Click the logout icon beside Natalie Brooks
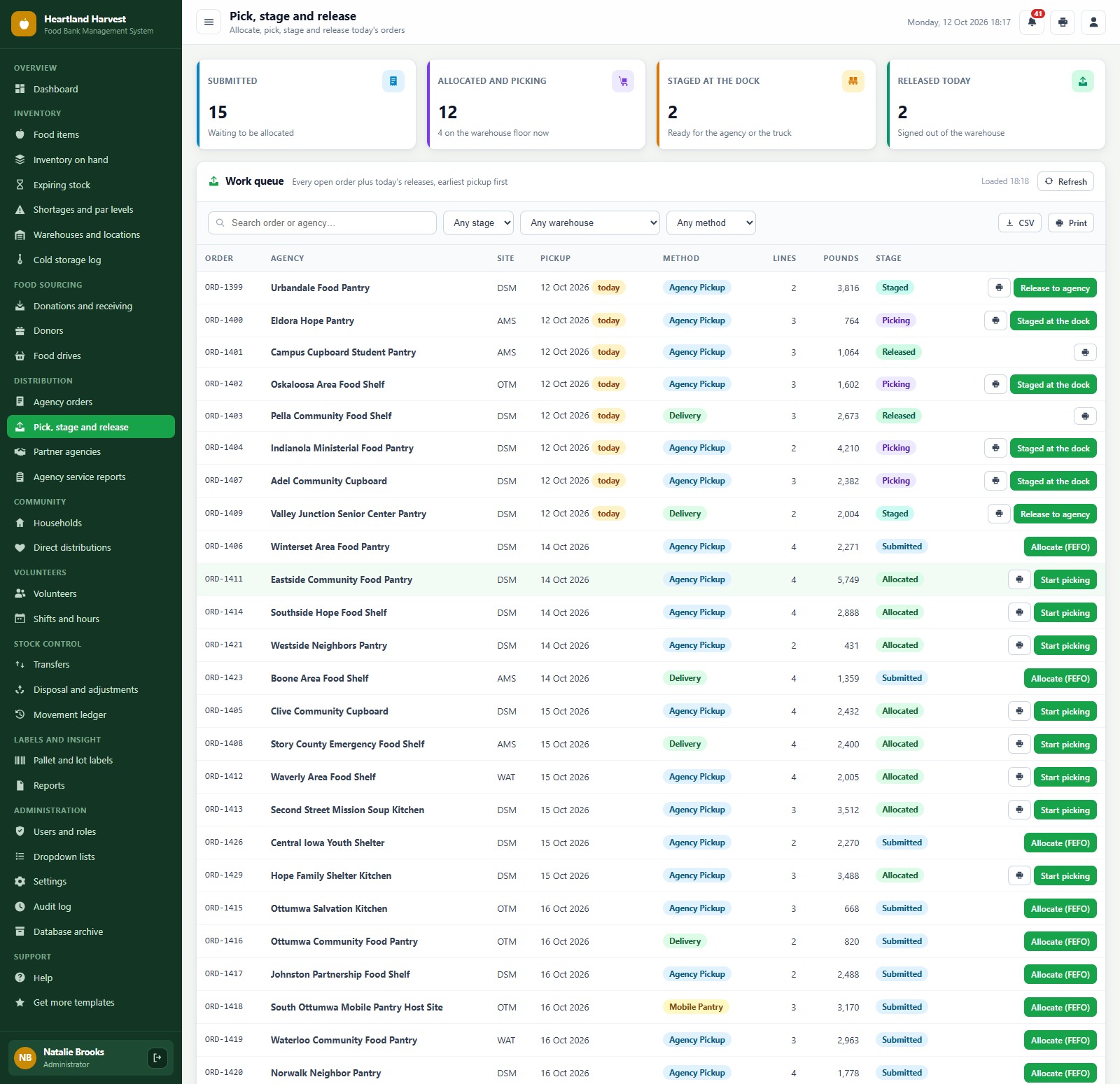This screenshot has height=1084, width=1120. click(x=157, y=1057)
